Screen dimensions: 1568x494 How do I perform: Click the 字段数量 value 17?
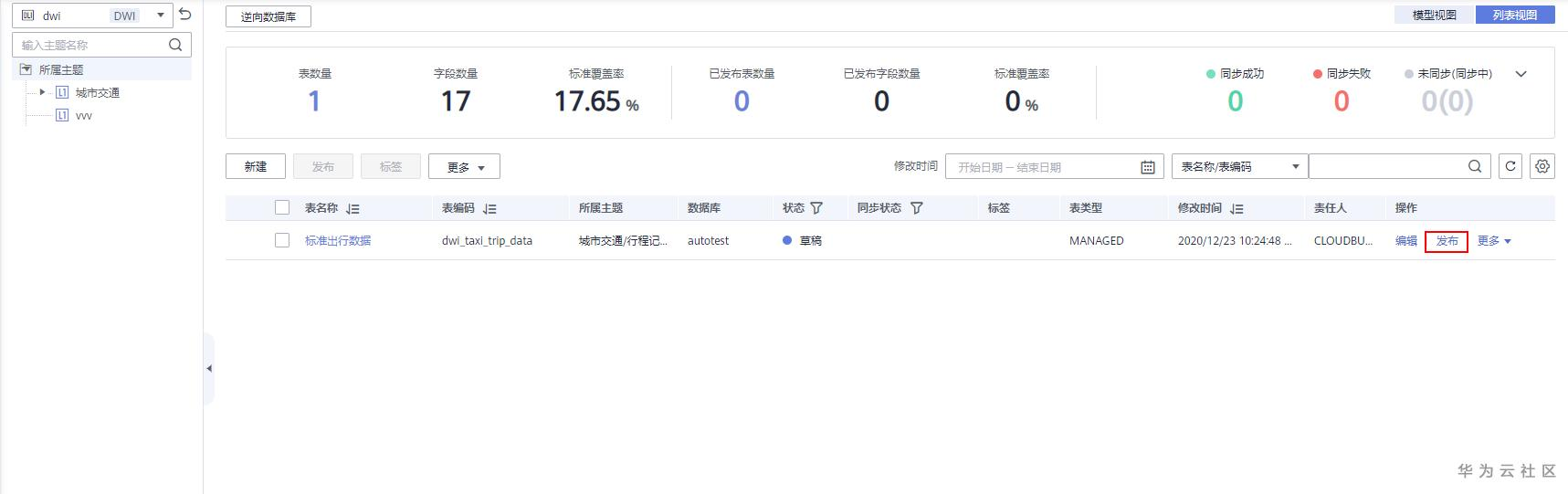click(x=456, y=101)
